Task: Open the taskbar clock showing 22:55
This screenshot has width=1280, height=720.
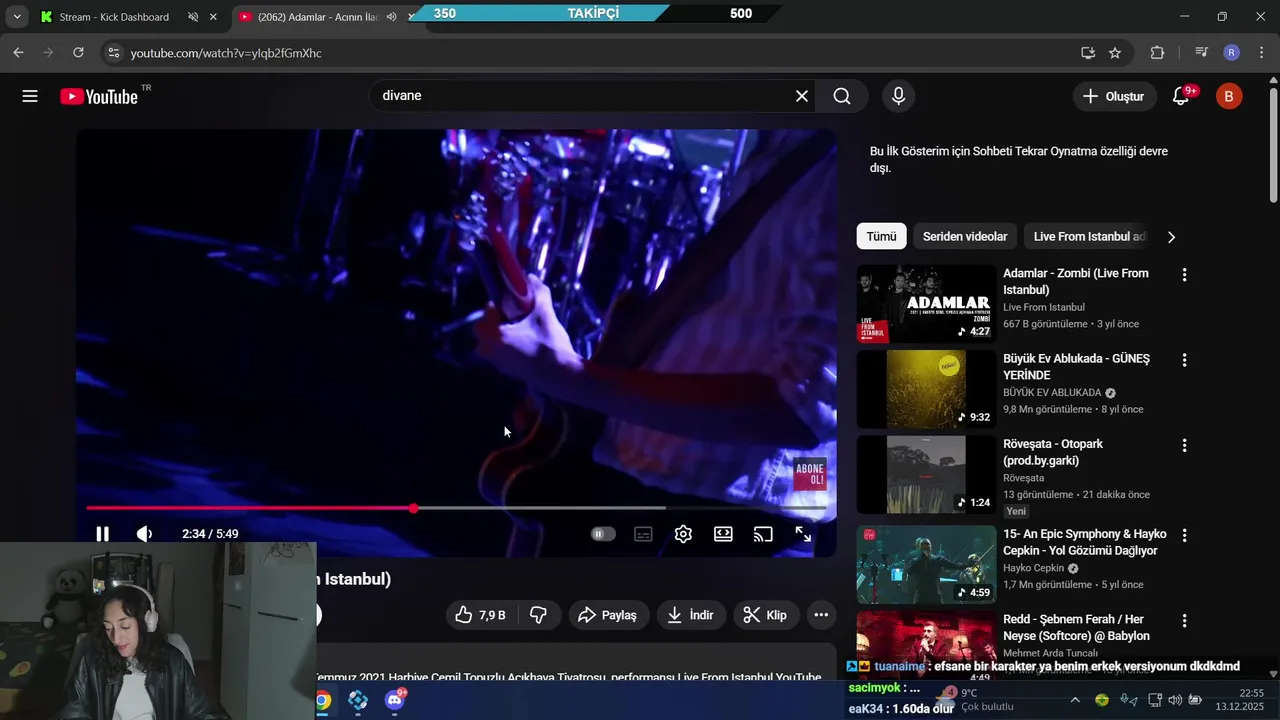Action: pyautogui.click(x=1239, y=700)
